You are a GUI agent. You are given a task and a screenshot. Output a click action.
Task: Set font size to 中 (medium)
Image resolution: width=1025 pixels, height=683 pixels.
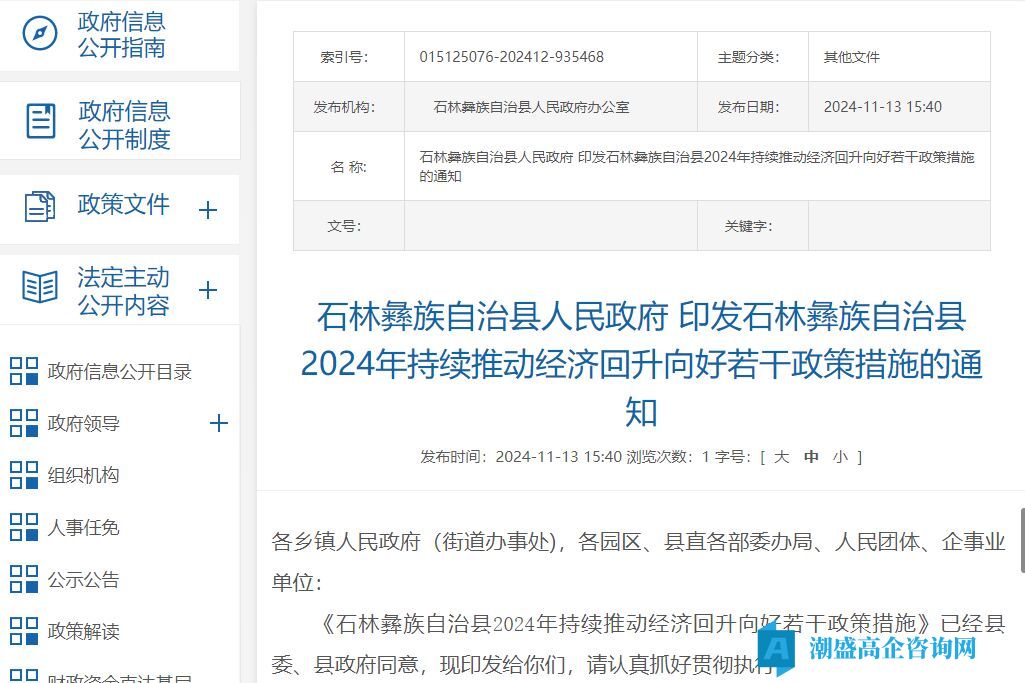click(x=811, y=457)
